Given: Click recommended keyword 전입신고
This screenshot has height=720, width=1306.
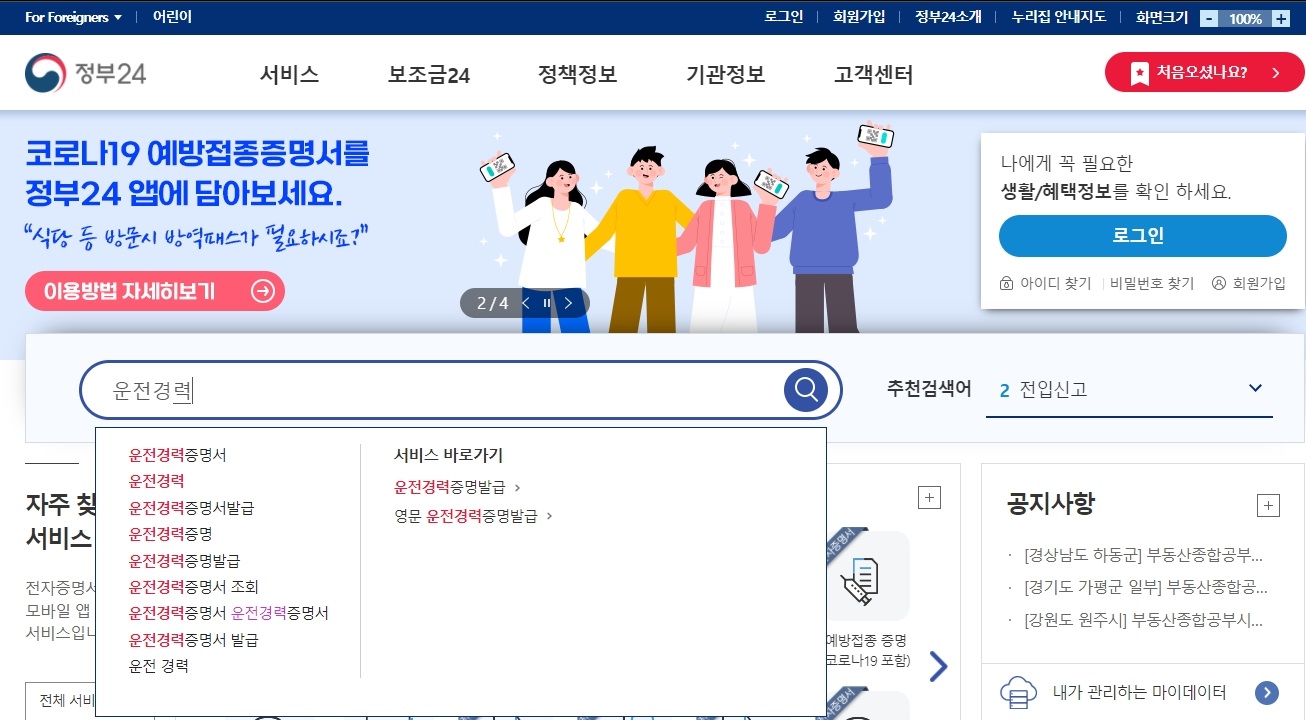Looking at the screenshot, I should click(1053, 389).
